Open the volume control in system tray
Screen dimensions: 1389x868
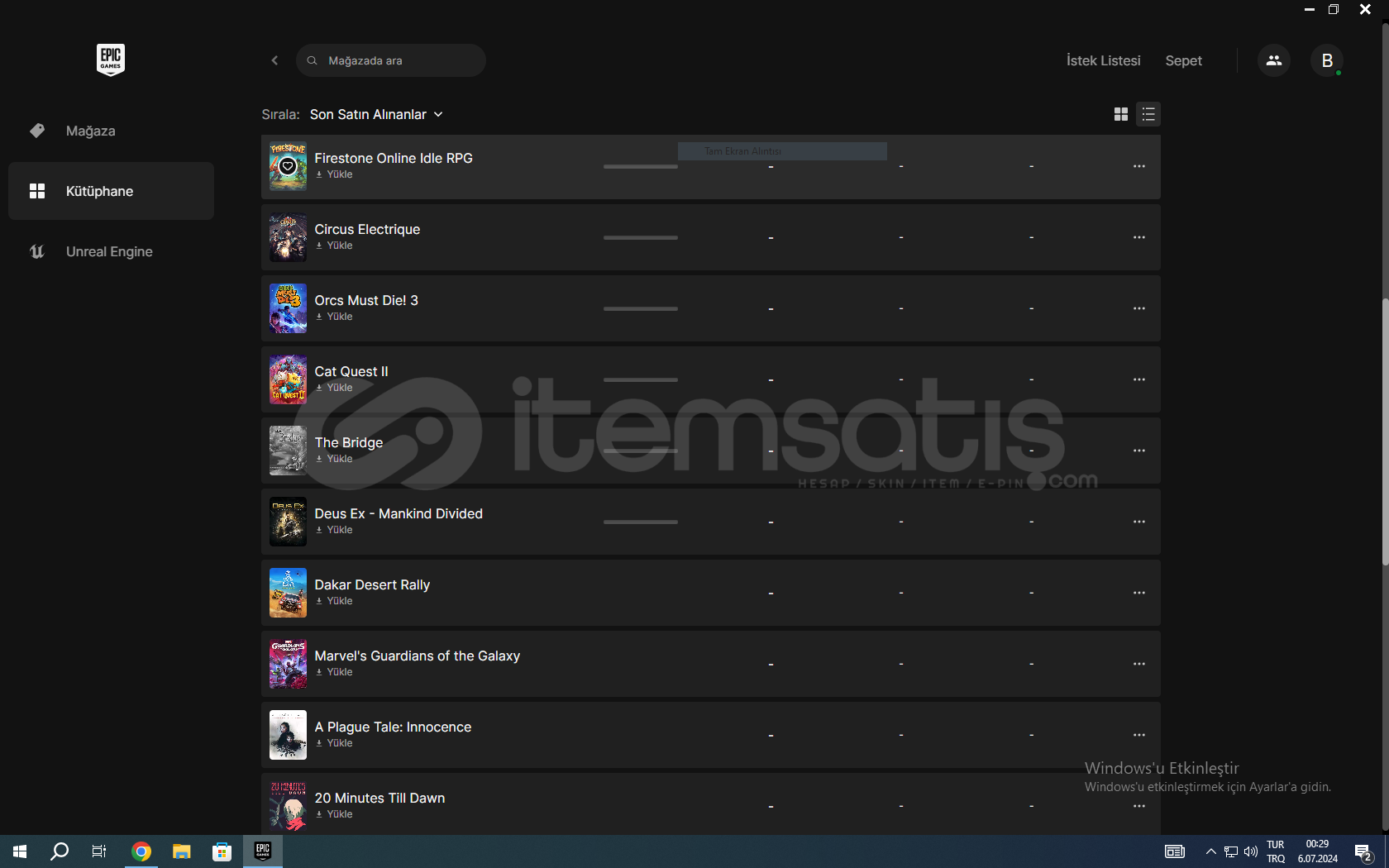tap(1250, 851)
